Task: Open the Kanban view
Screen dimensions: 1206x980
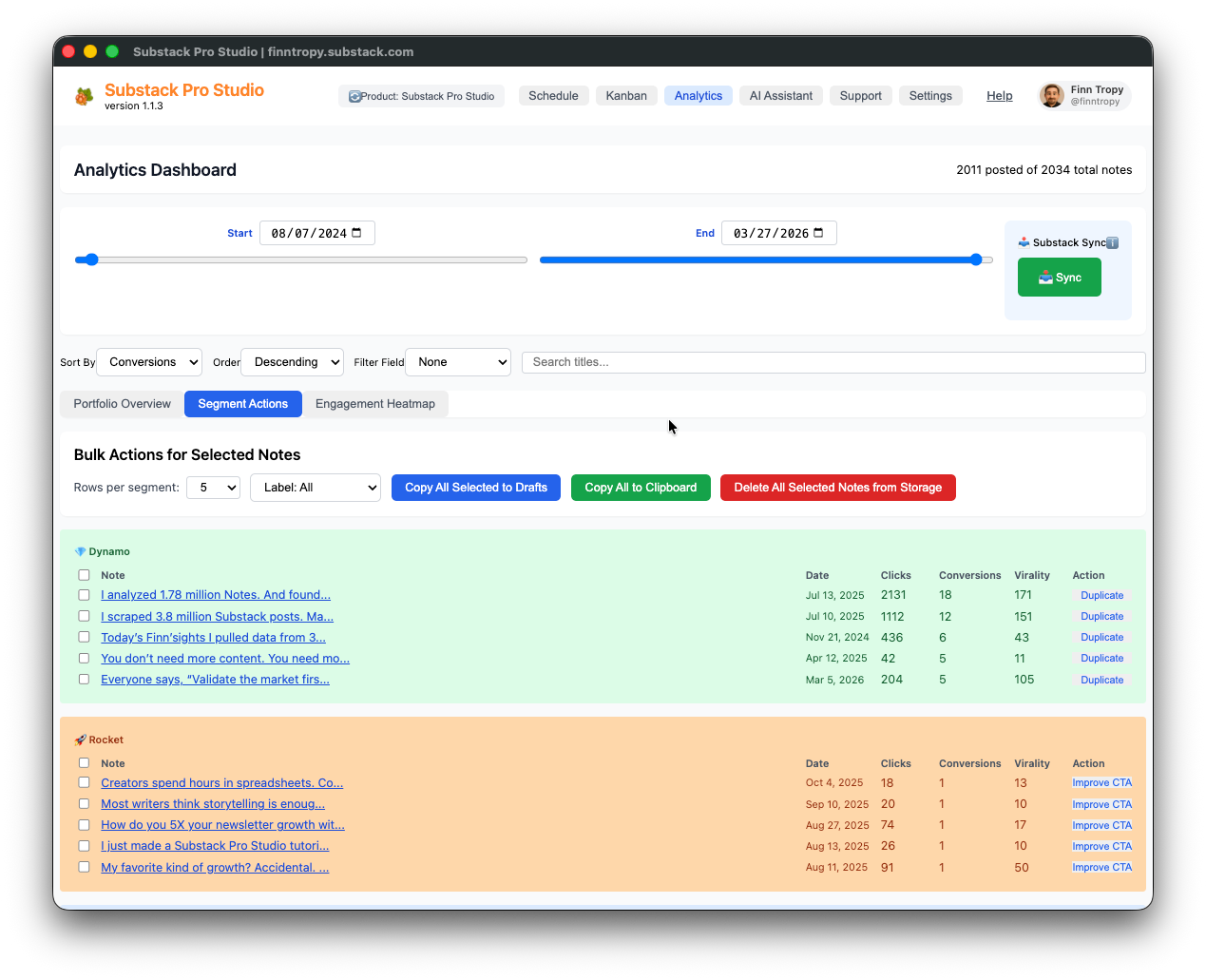Action: [626, 96]
